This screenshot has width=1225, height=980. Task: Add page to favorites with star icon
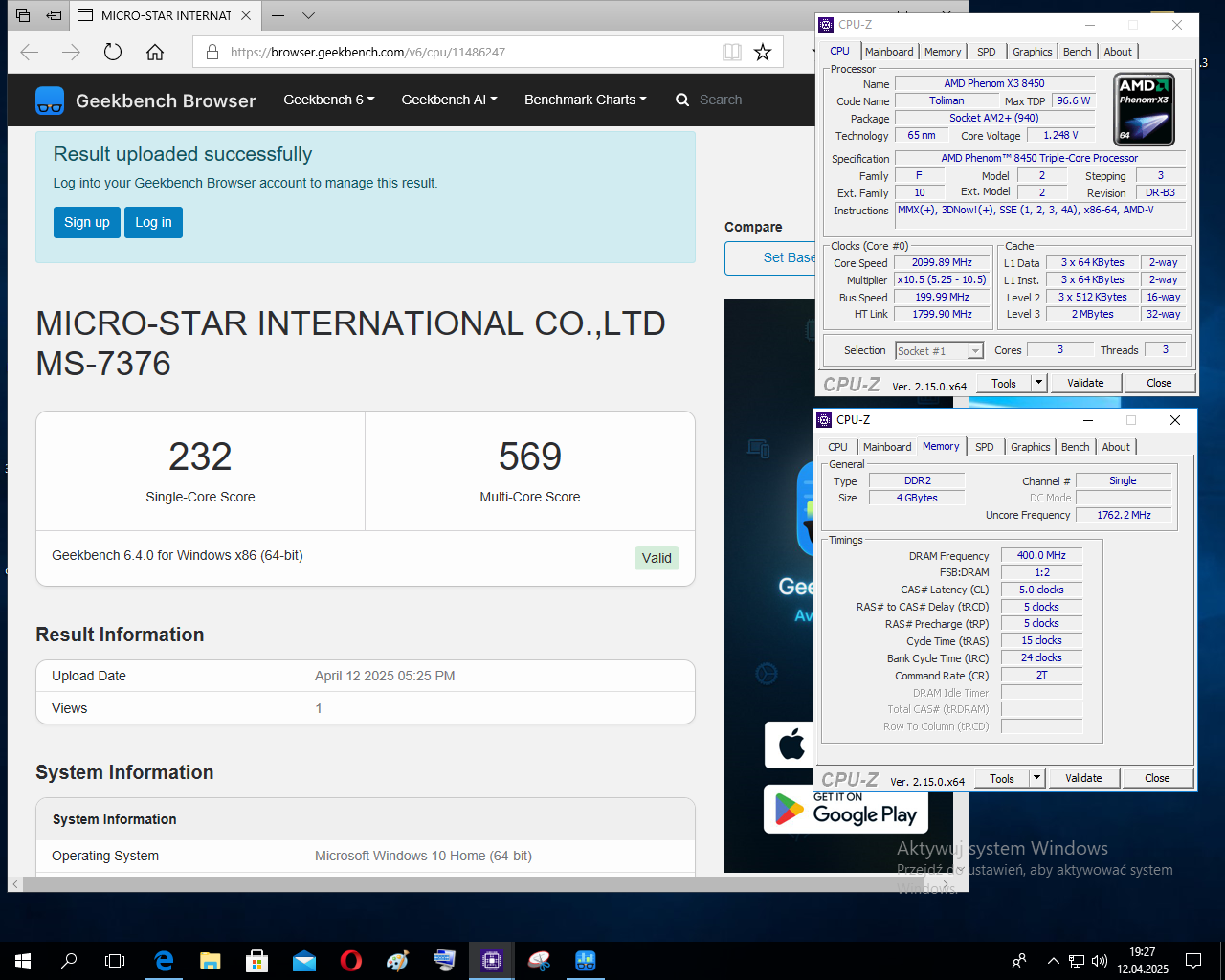coord(763,52)
